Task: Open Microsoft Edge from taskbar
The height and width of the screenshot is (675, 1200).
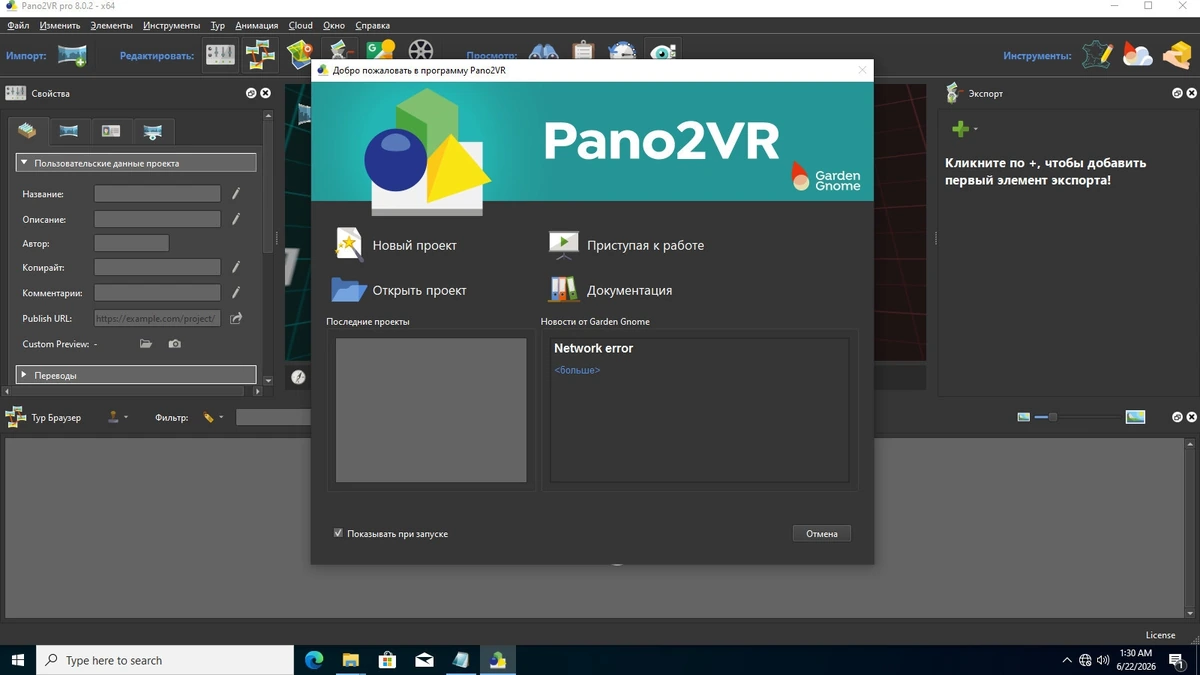Action: (314, 660)
